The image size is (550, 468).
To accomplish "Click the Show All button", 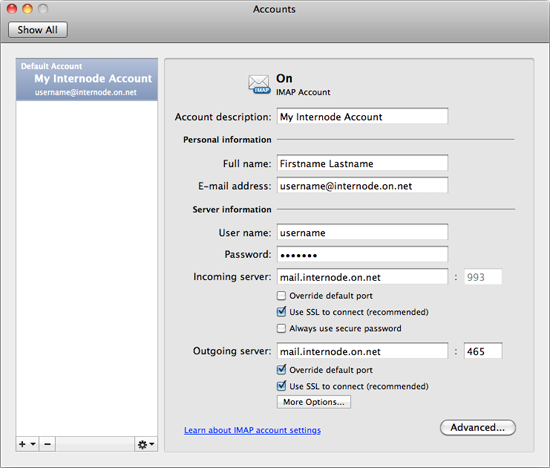I will [38, 30].
